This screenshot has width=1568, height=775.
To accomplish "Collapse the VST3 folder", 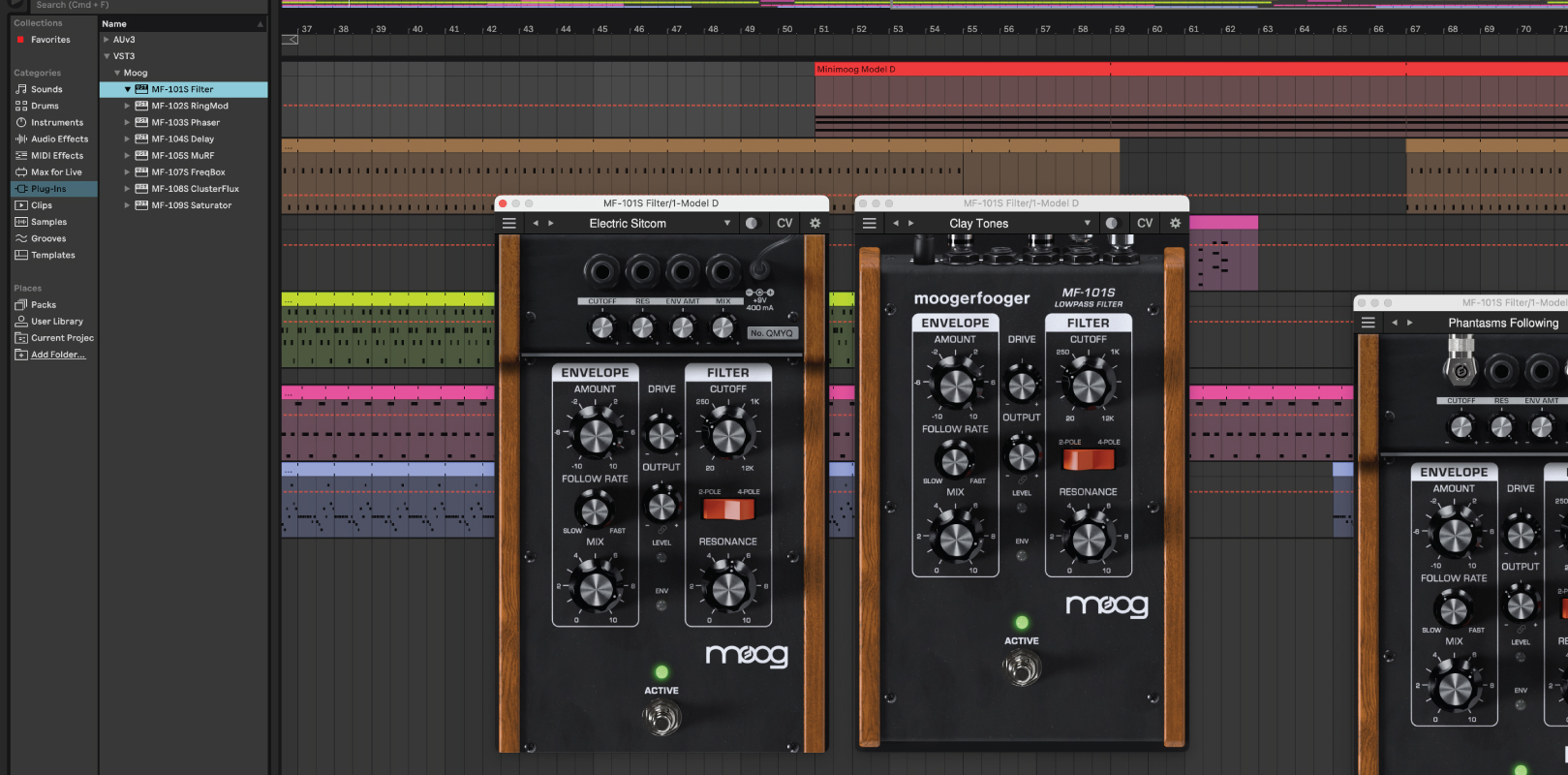I will tap(107, 56).
